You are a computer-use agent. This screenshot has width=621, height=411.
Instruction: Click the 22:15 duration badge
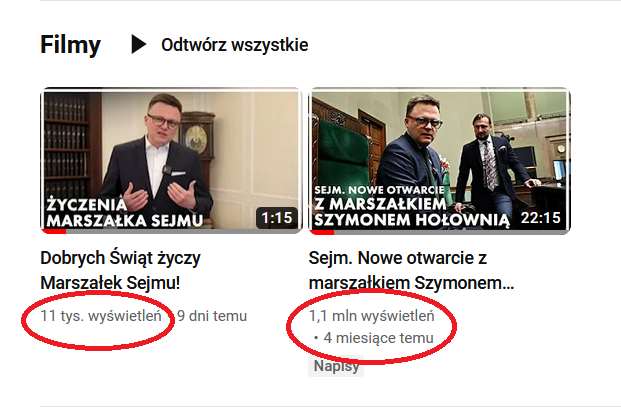[541, 218]
